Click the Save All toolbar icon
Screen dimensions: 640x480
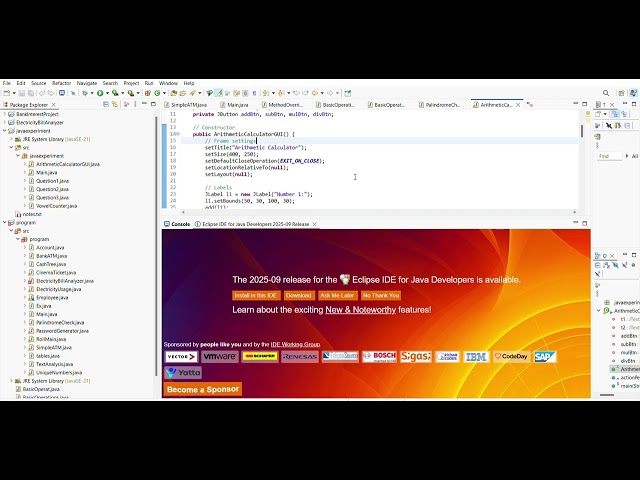tap(30, 93)
